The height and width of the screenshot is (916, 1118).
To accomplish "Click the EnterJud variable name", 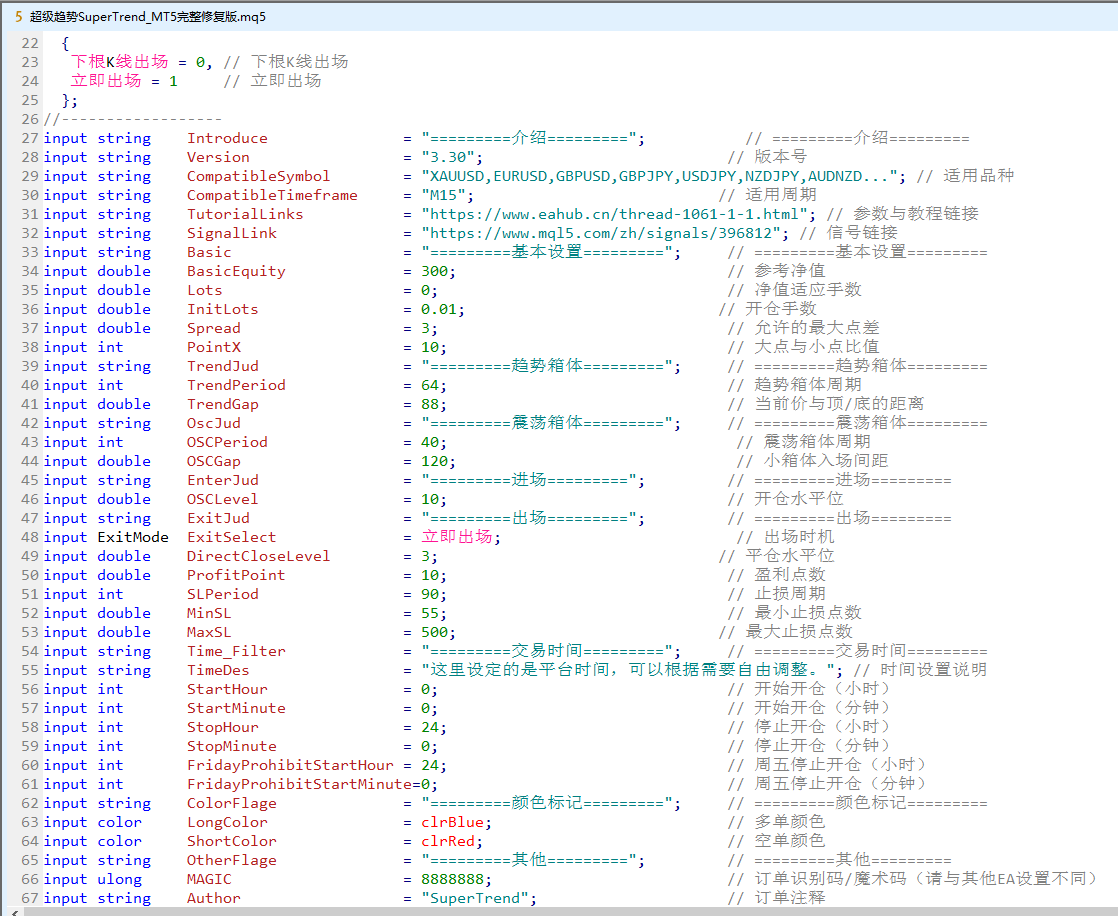I will tap(222, 480).
